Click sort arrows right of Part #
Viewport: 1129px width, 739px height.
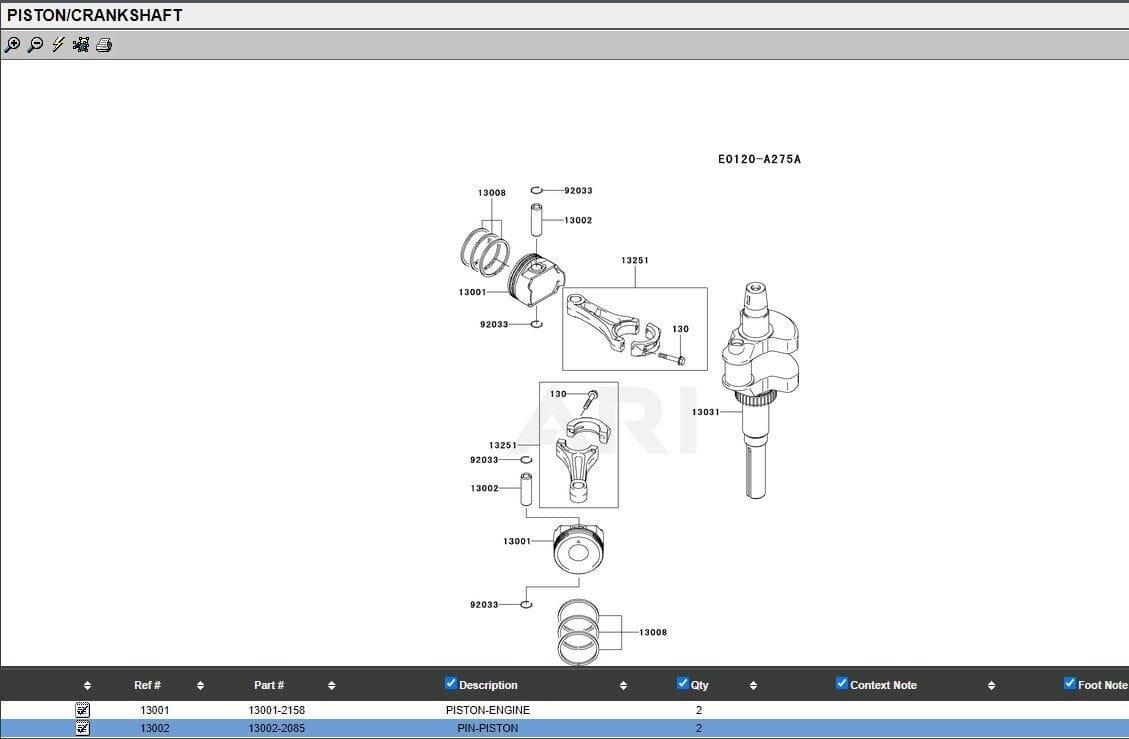332,686
